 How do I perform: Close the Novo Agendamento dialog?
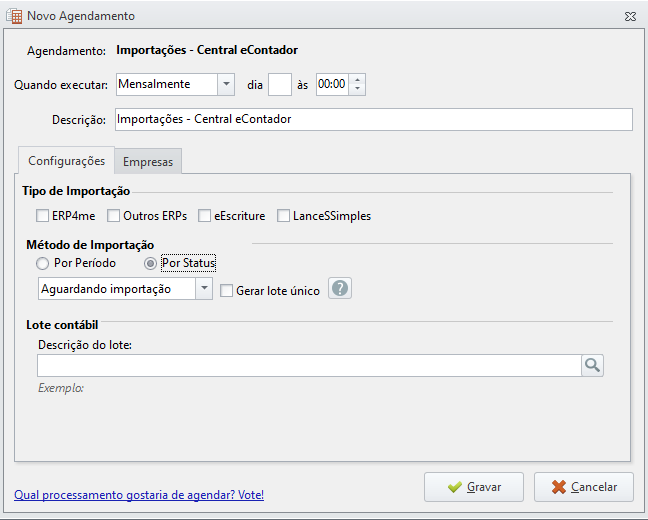point(630,17)
